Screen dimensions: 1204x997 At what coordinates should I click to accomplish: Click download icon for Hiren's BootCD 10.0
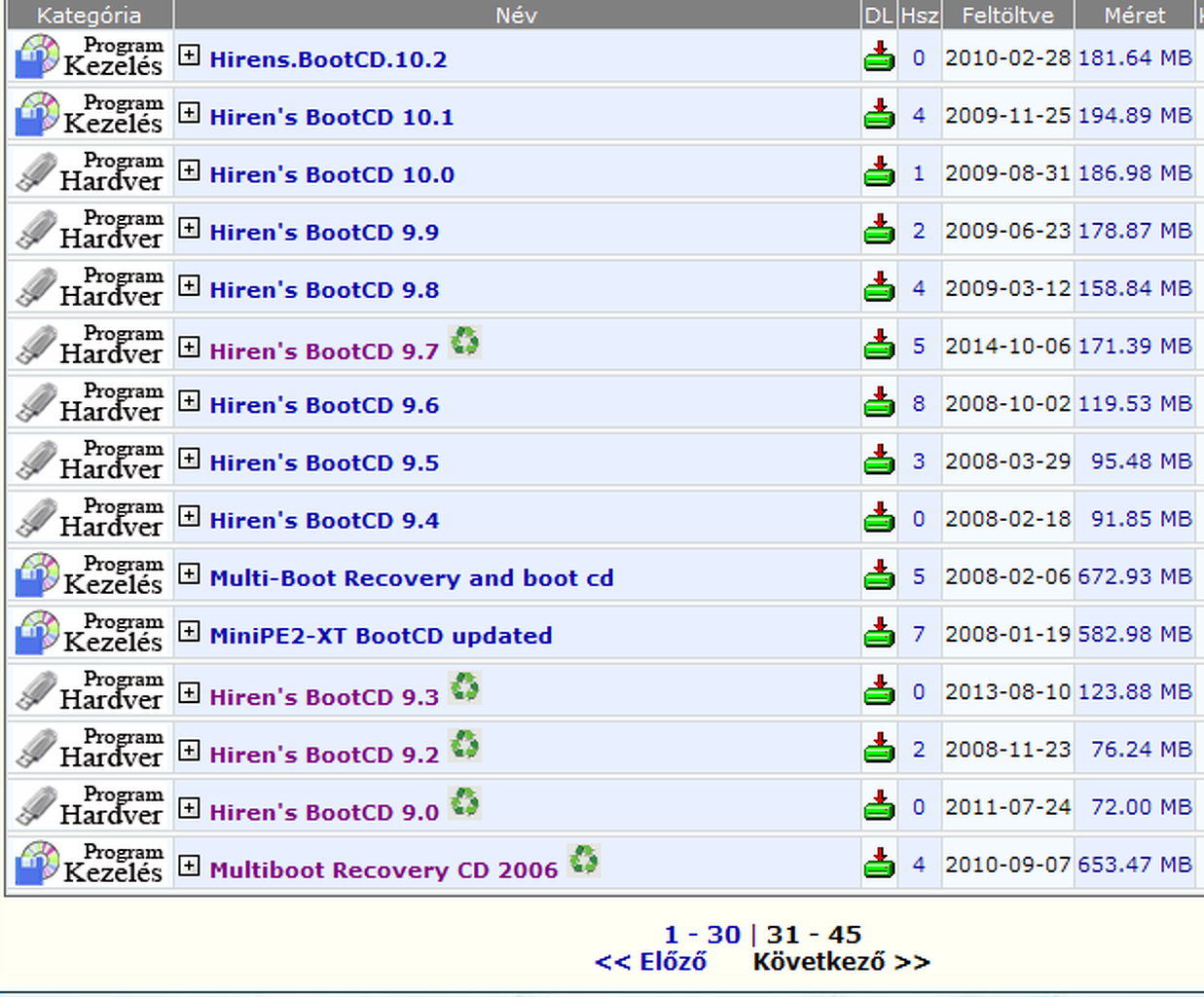(x=879, y=171)
